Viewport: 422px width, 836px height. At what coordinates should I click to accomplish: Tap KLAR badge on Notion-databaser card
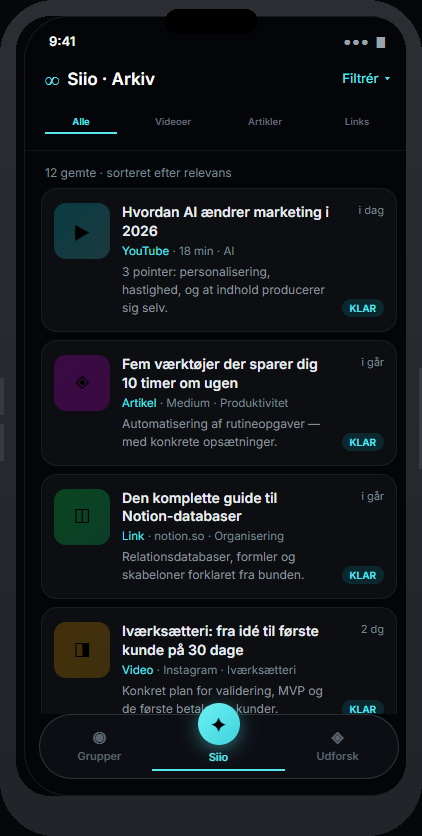tap(363, 575)
